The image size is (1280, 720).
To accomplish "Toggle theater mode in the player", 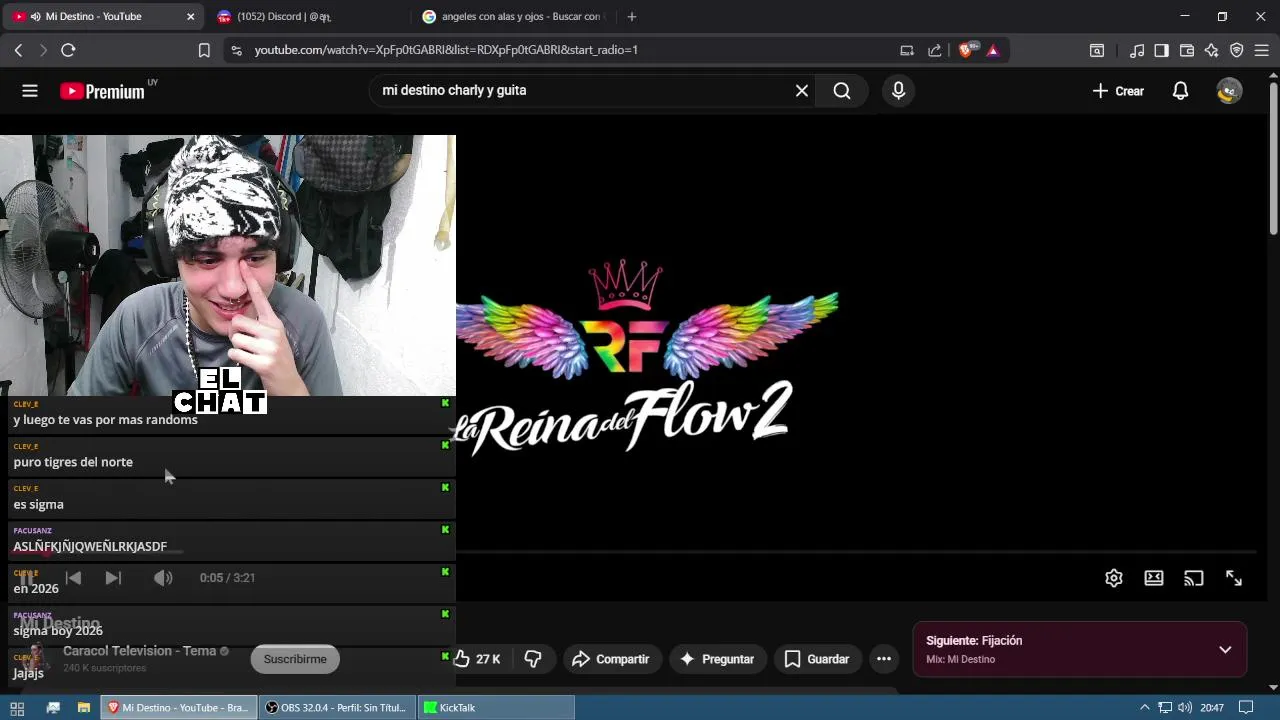I will 1154,578.
